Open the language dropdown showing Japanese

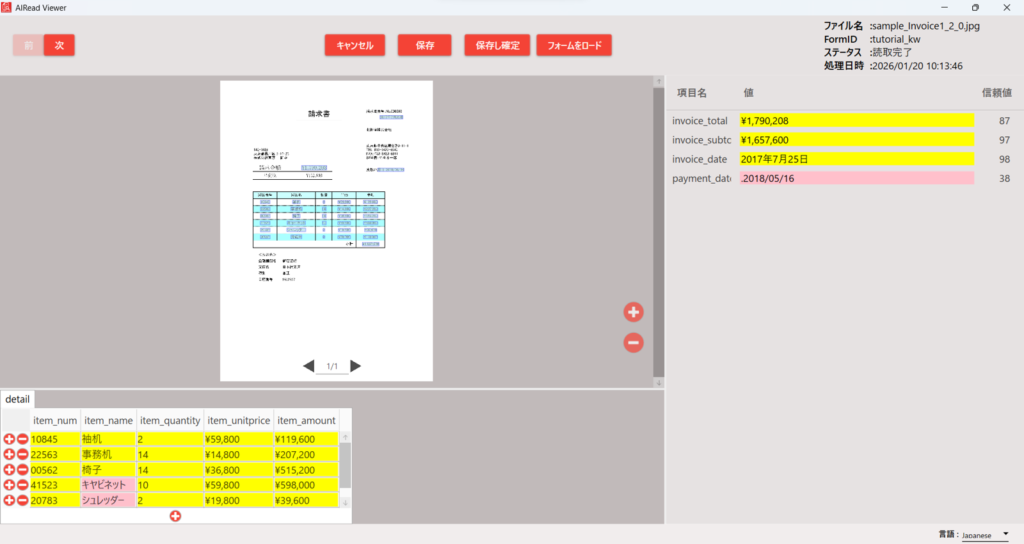coord(986,535)
